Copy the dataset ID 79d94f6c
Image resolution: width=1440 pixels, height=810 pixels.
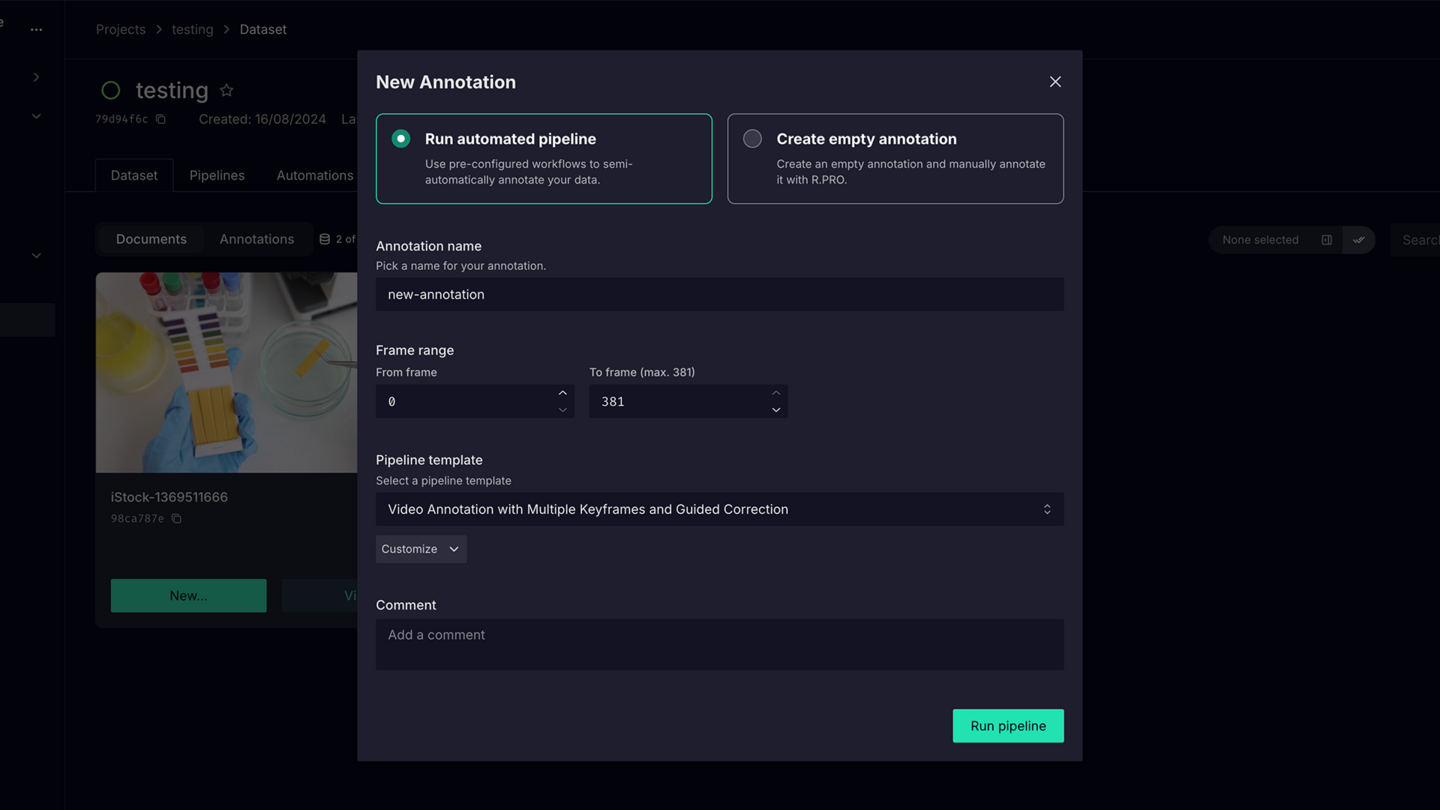[161, 119]
